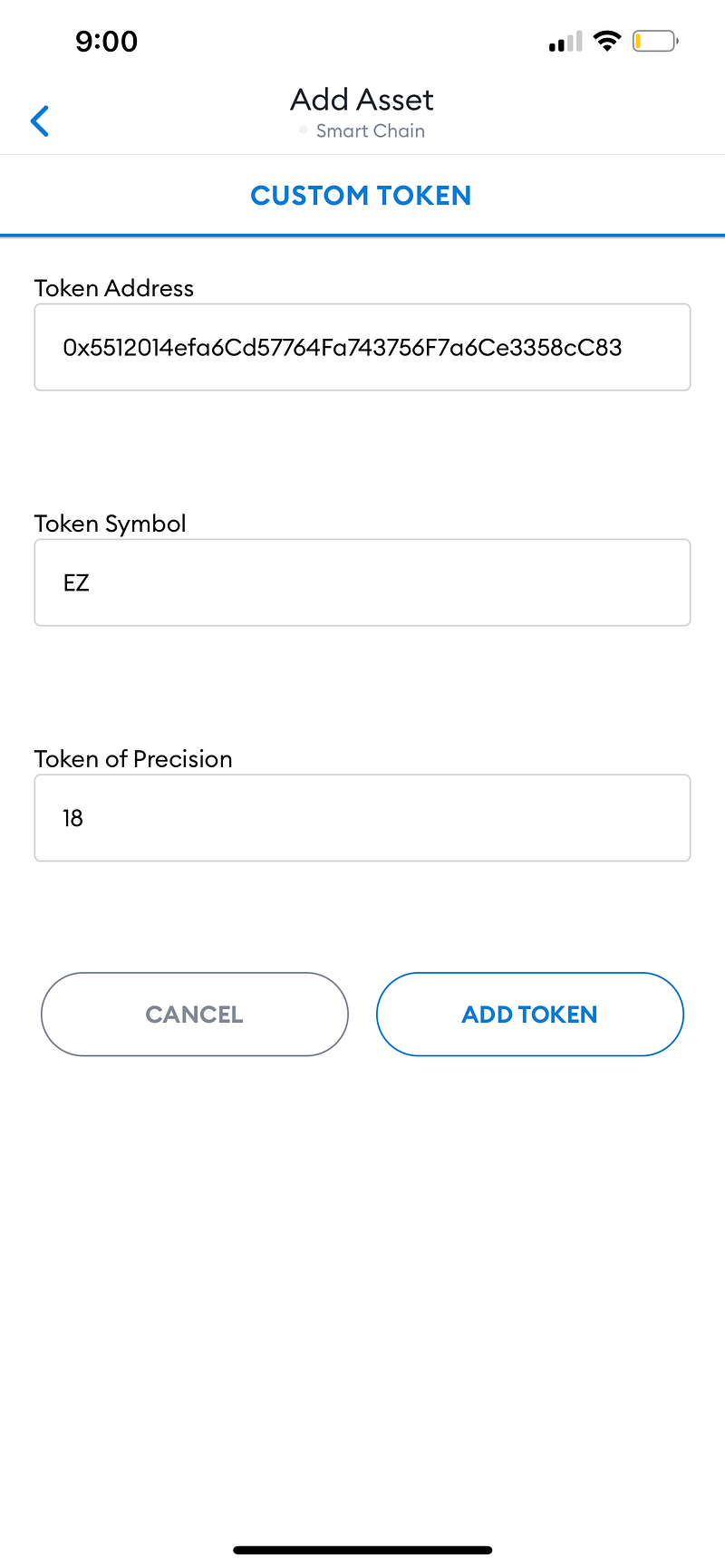This screenshot has height=1568, width=725.
Task: Focus the Token Address input field
Action: coord(362,347)
